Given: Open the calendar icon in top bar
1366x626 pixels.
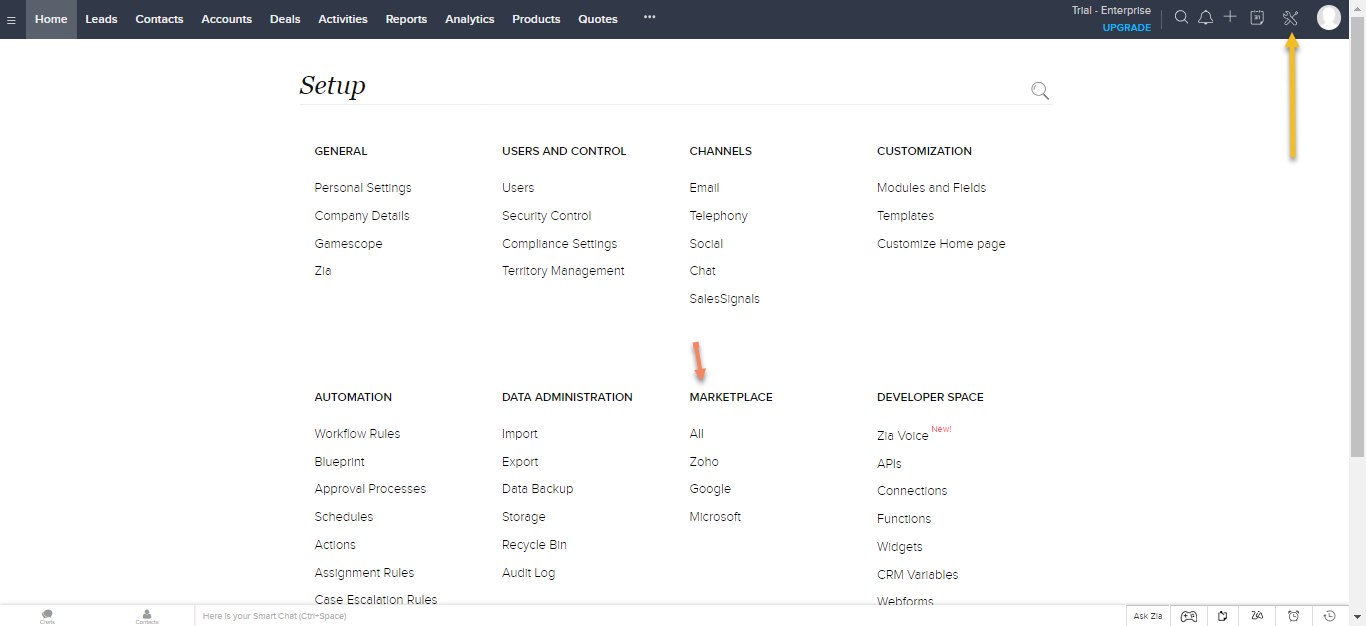Looking at the screenshot, I should point(1257,17).
